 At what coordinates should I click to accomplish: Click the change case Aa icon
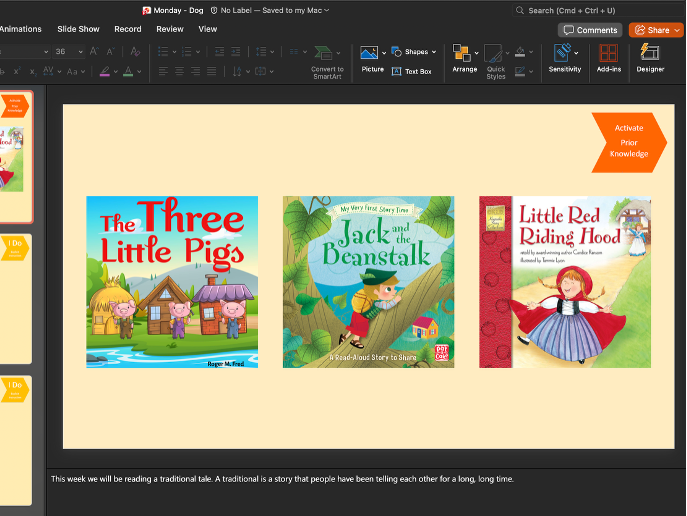[72, 71]
